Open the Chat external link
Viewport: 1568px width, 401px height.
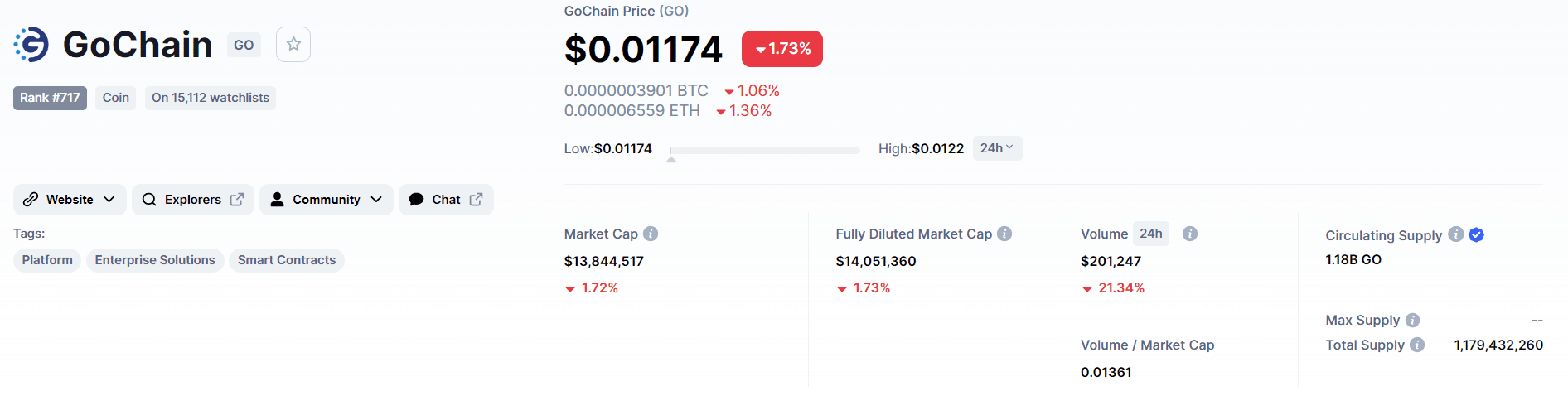[x=446, y=200]
